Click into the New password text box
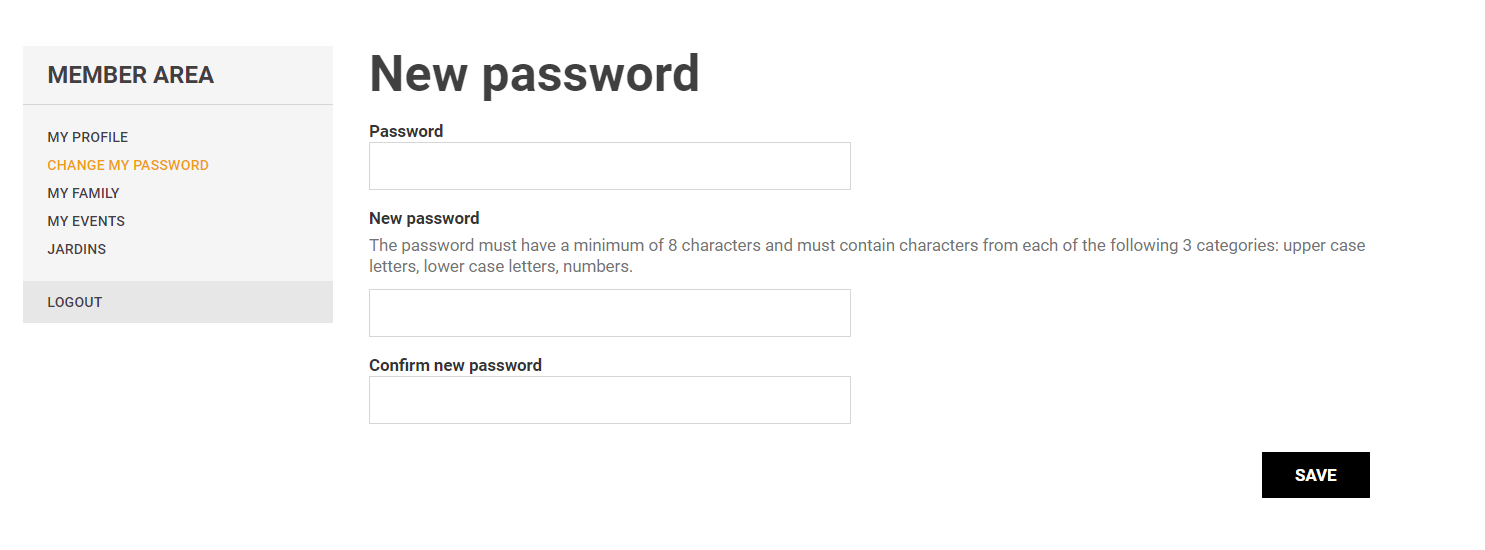This screenshot has width=1485, height=550. click(x=609, y=313)
